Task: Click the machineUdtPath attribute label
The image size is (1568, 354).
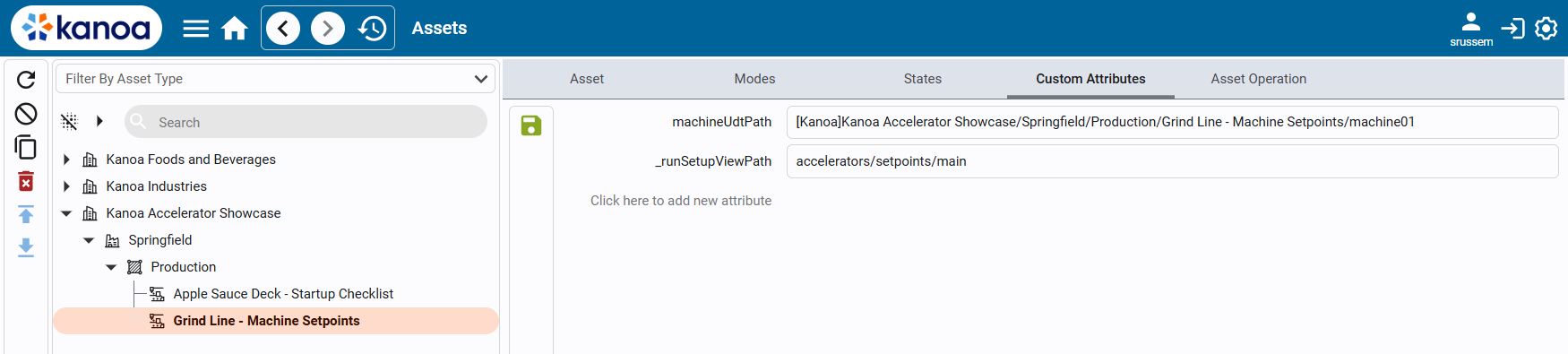Action: [722, 122]
